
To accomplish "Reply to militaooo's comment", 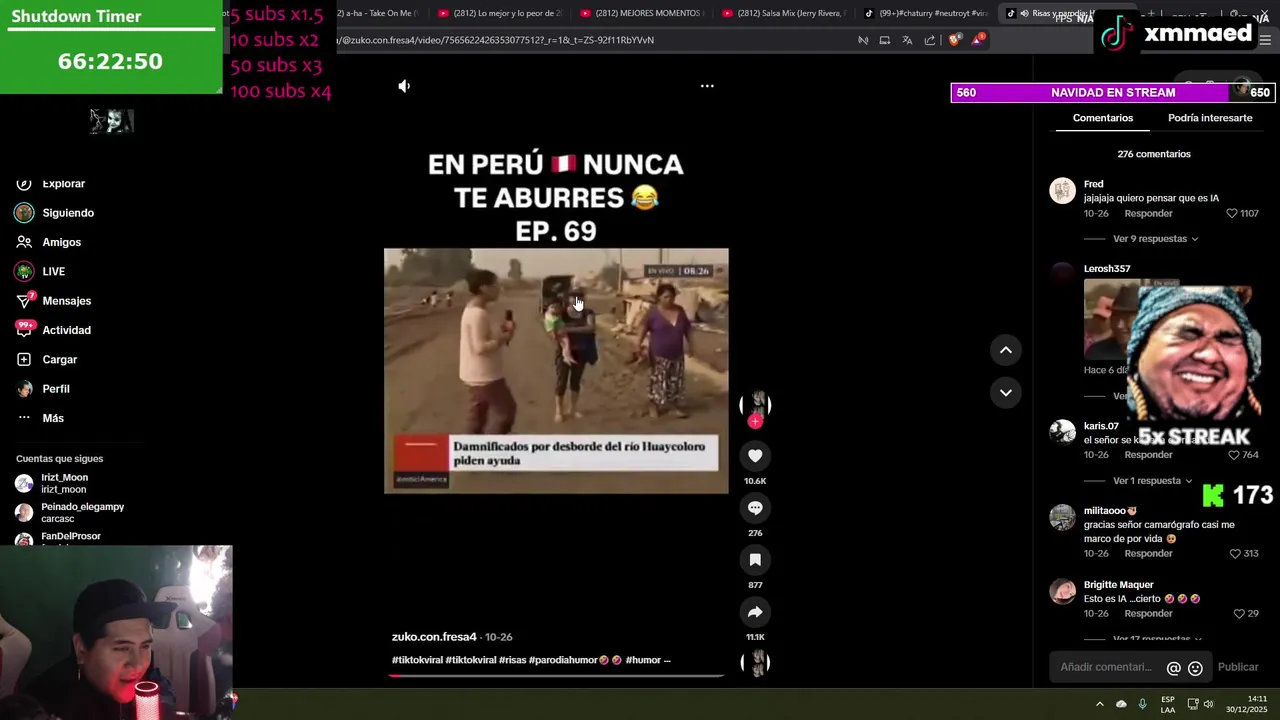I will point(1148,554).
